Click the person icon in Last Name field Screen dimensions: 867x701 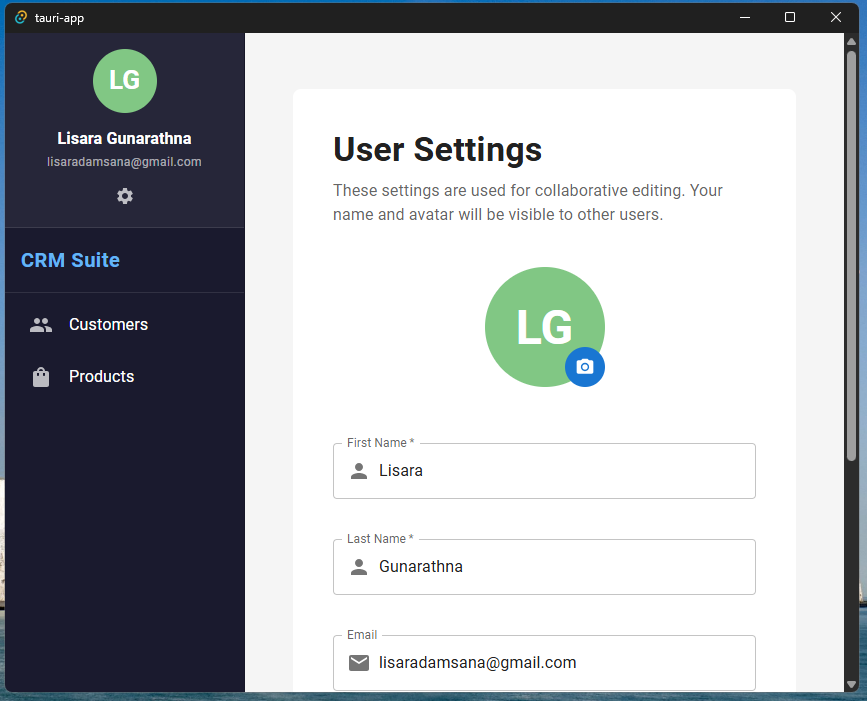(359, 566)
